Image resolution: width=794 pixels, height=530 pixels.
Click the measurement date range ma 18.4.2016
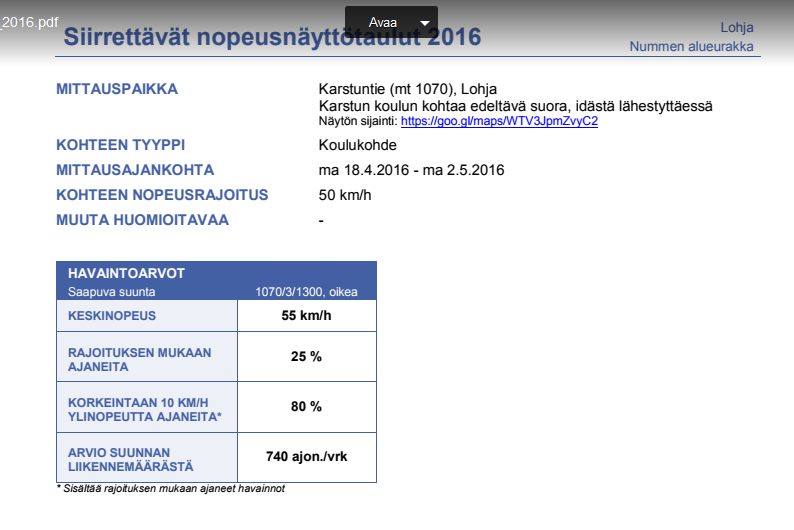(x=411, y=170)
